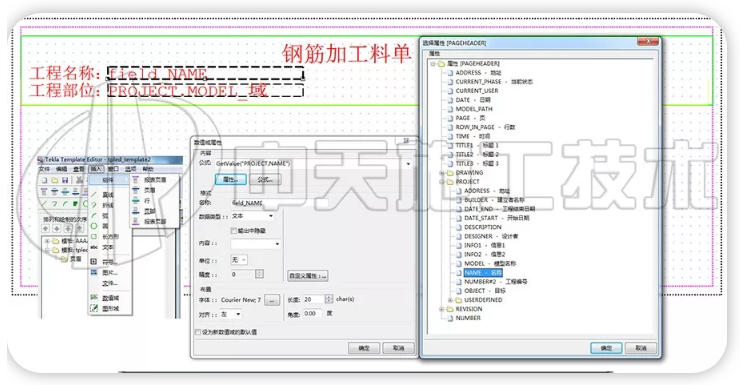The width and height of the screenshot is (740, 385).
Task: Open the 帮助 (Help) menu in Template Editor
Action: click(x=148, y=169)
